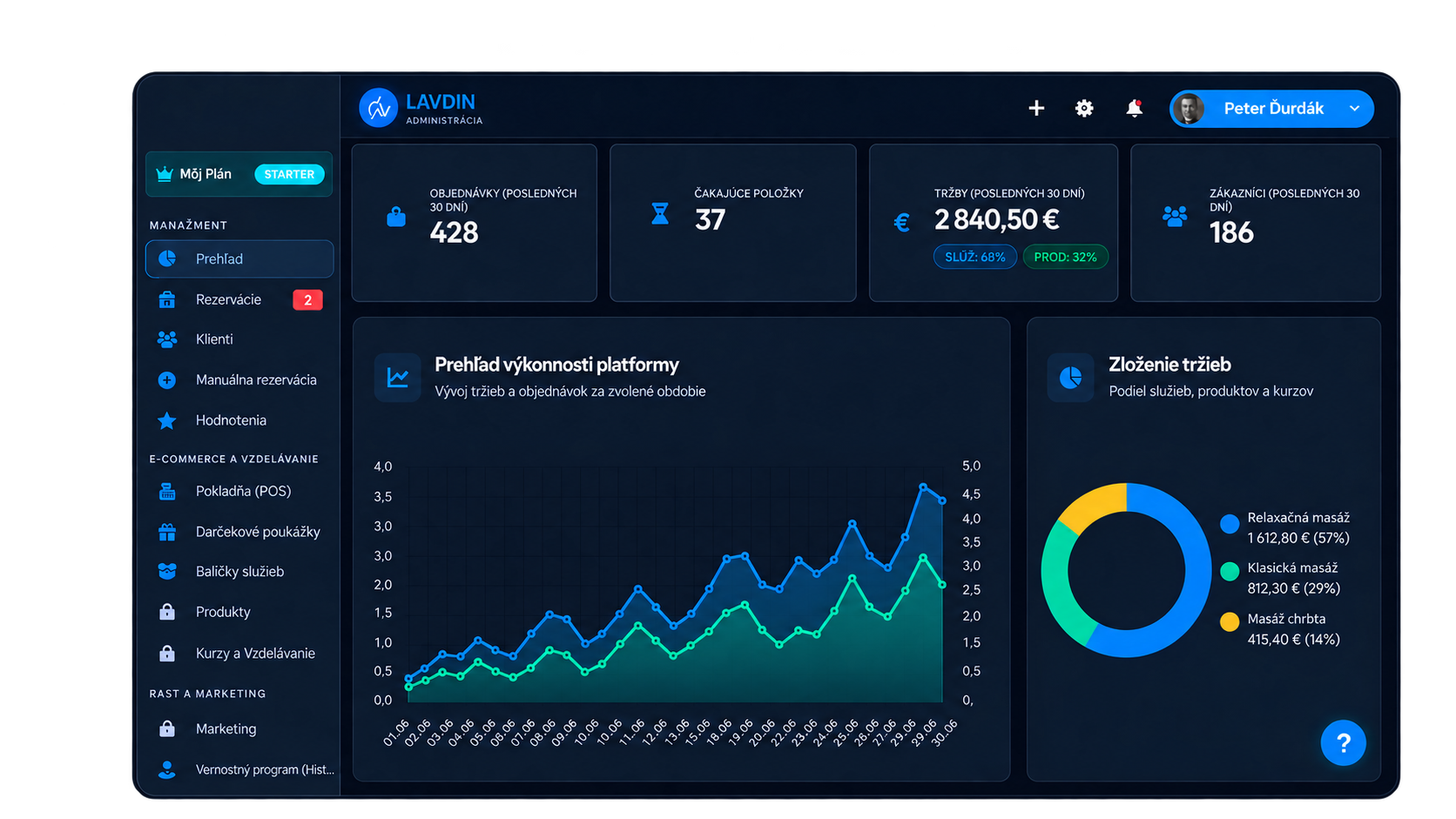Click the crown icon beside Môj Plán

click(164, 174)
